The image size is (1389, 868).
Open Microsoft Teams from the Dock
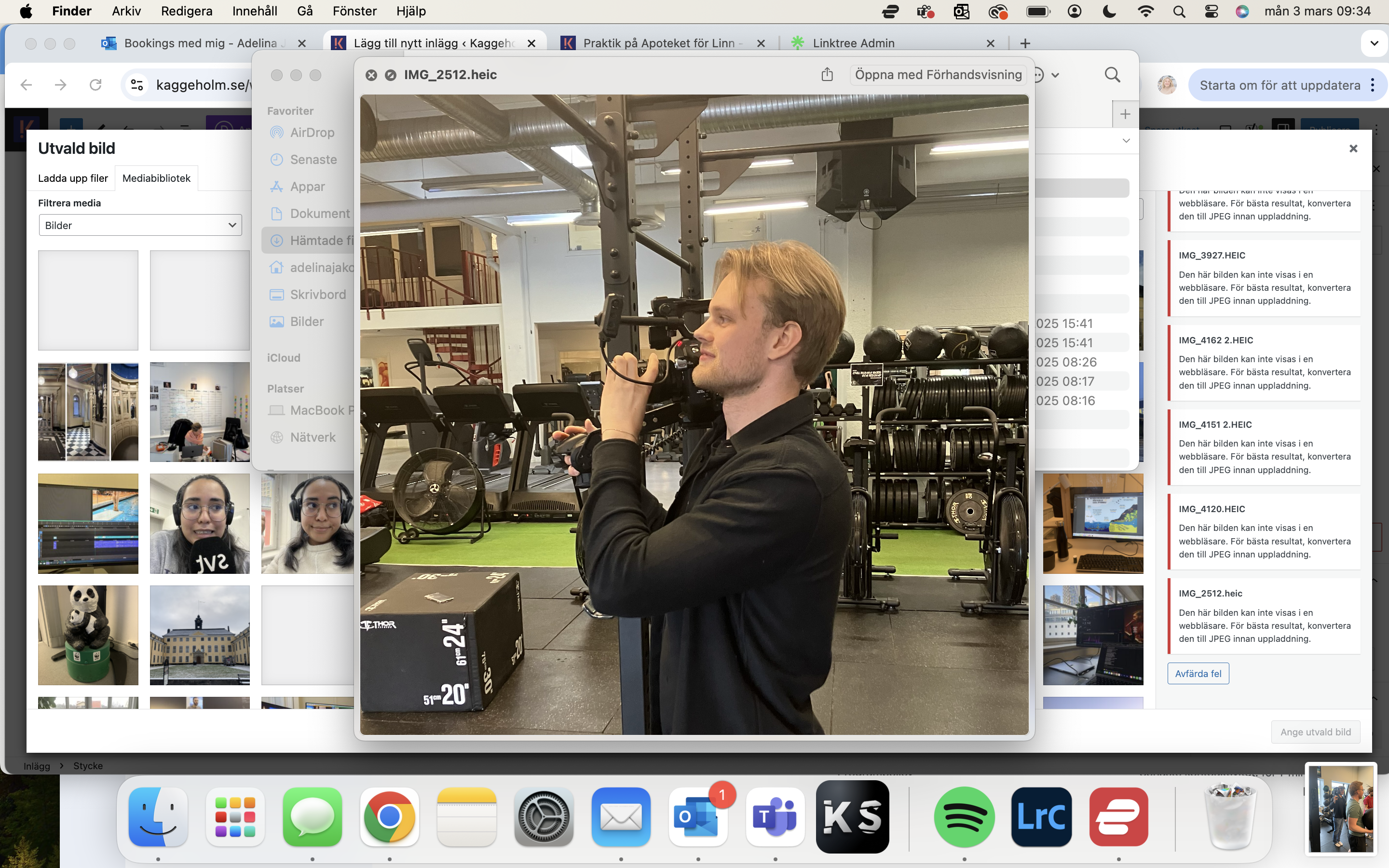pos(775,816)
